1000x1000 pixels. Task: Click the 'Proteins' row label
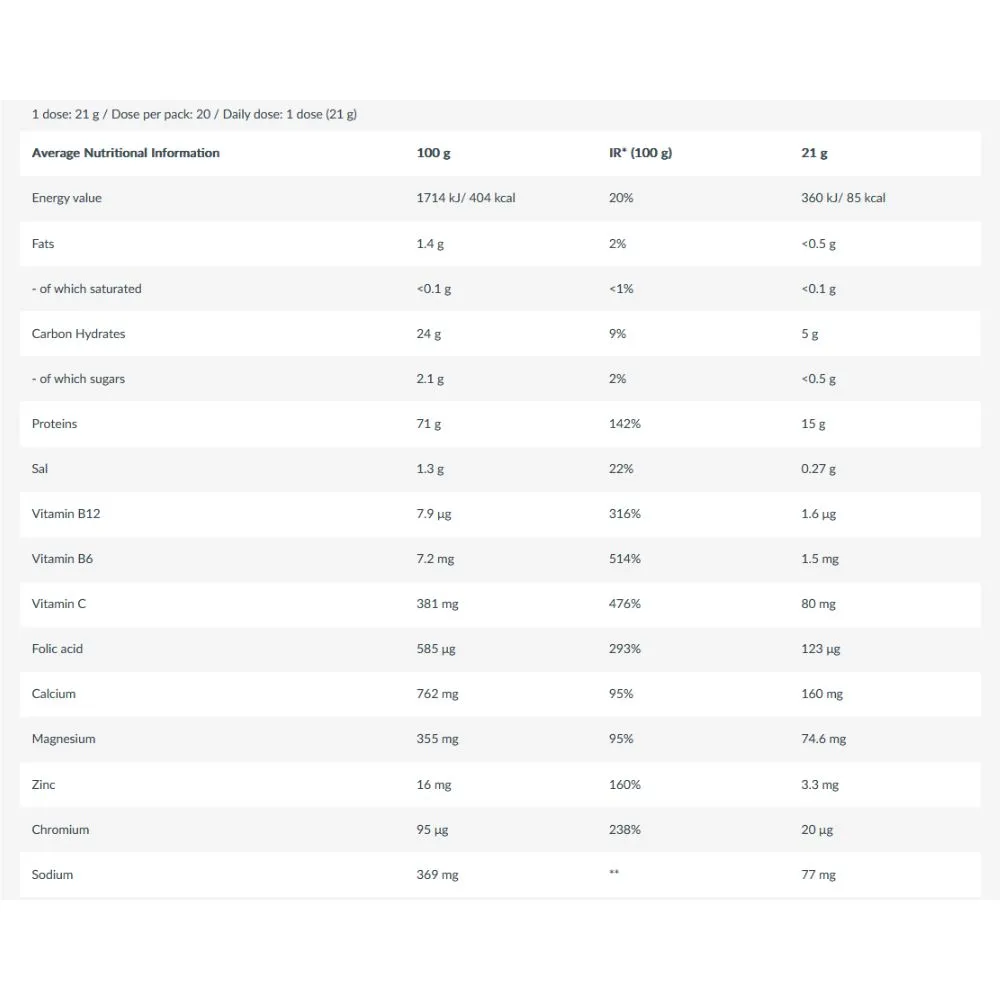(x=54, y=423)
